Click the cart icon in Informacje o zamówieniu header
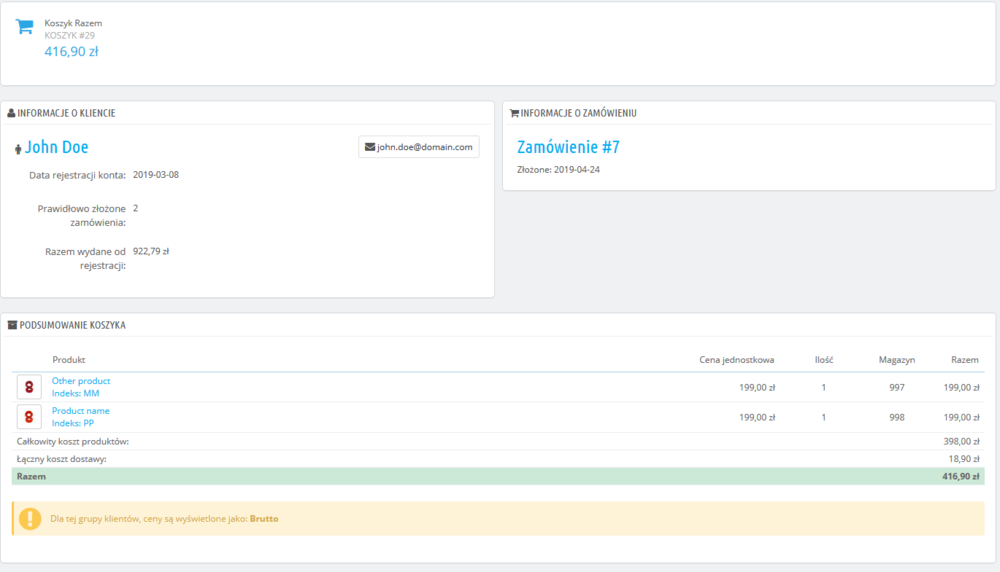 pyautogui.click(x=514, y=113)
